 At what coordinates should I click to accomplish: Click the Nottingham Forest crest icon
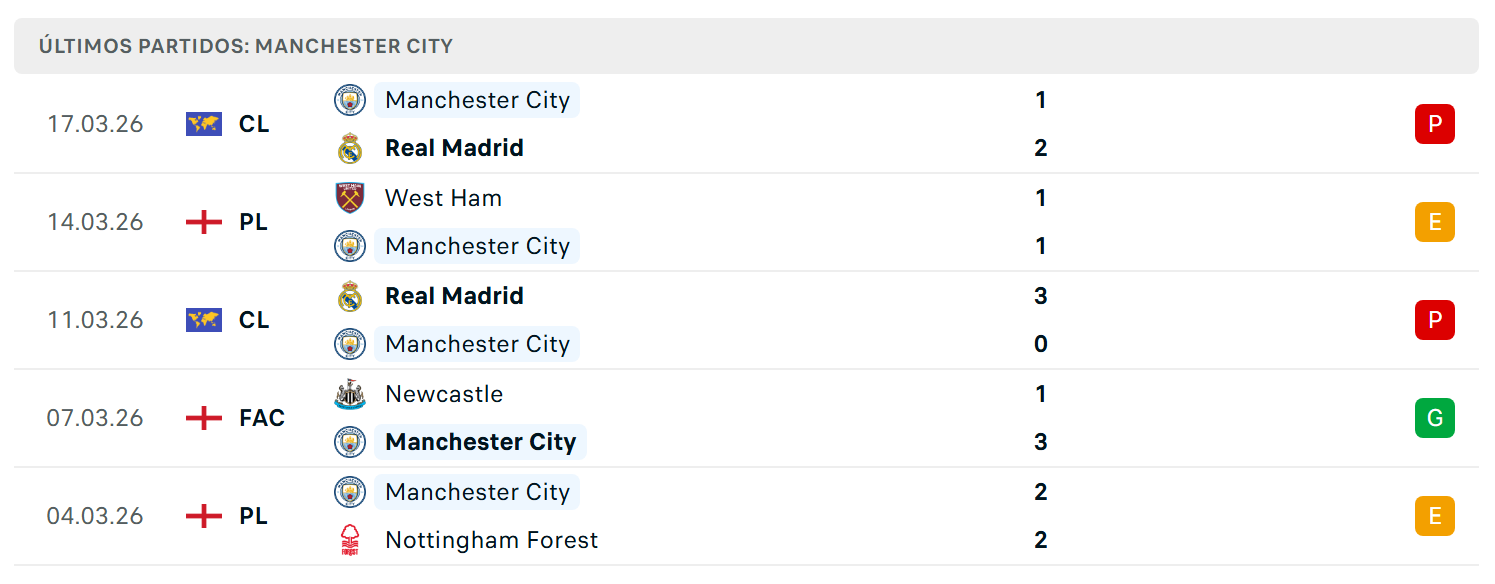[x=349, y=540]
